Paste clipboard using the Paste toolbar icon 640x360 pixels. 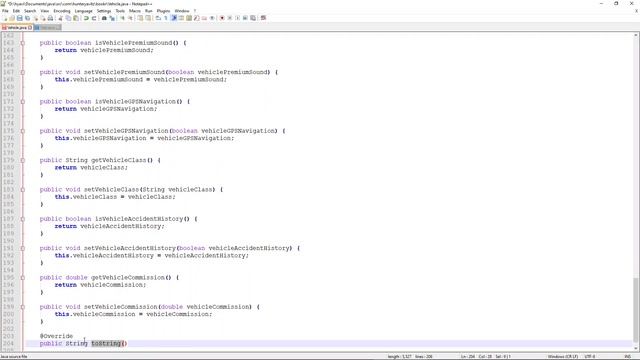76,18
